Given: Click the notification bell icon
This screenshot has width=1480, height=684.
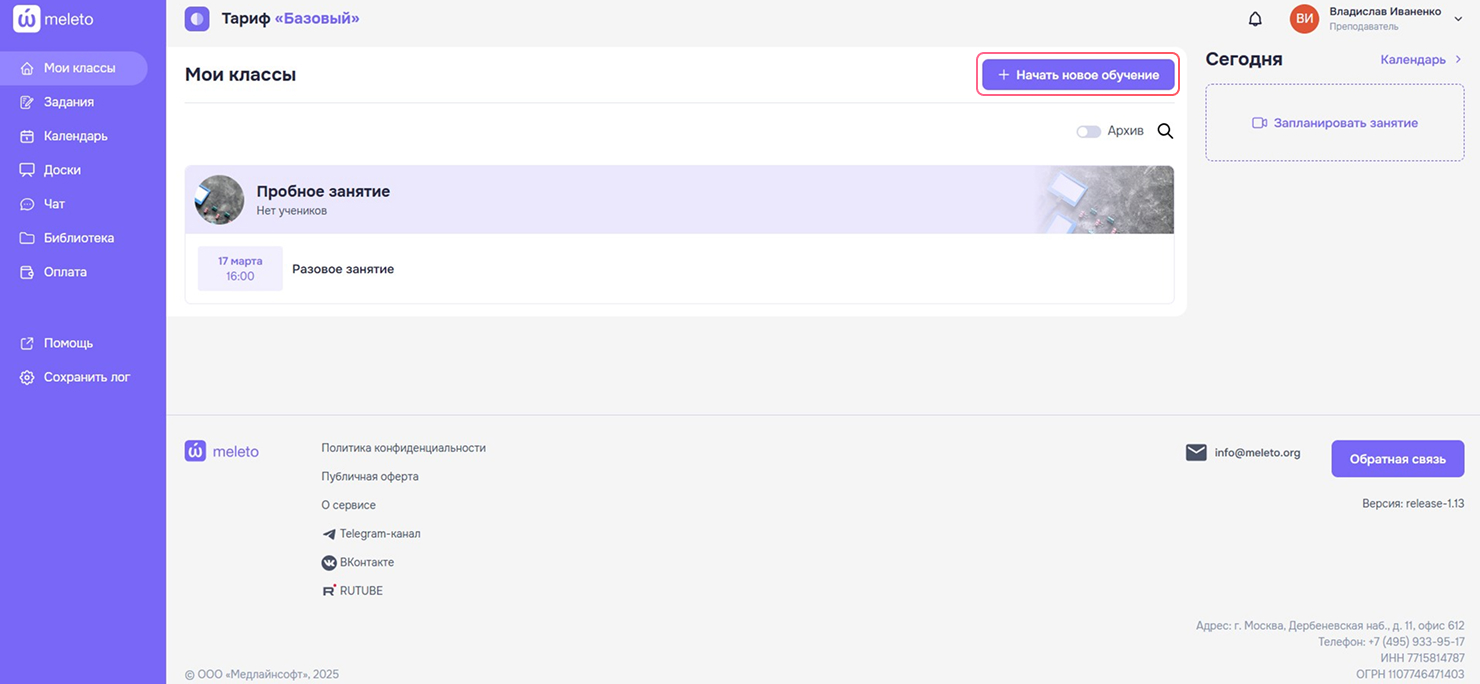Looking at the screenshot, I should 1255,19.
